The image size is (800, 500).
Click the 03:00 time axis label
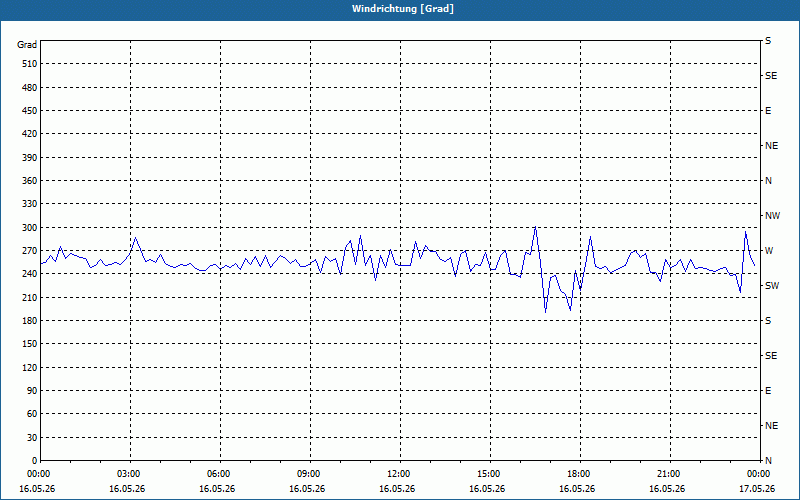pos(131,474)
